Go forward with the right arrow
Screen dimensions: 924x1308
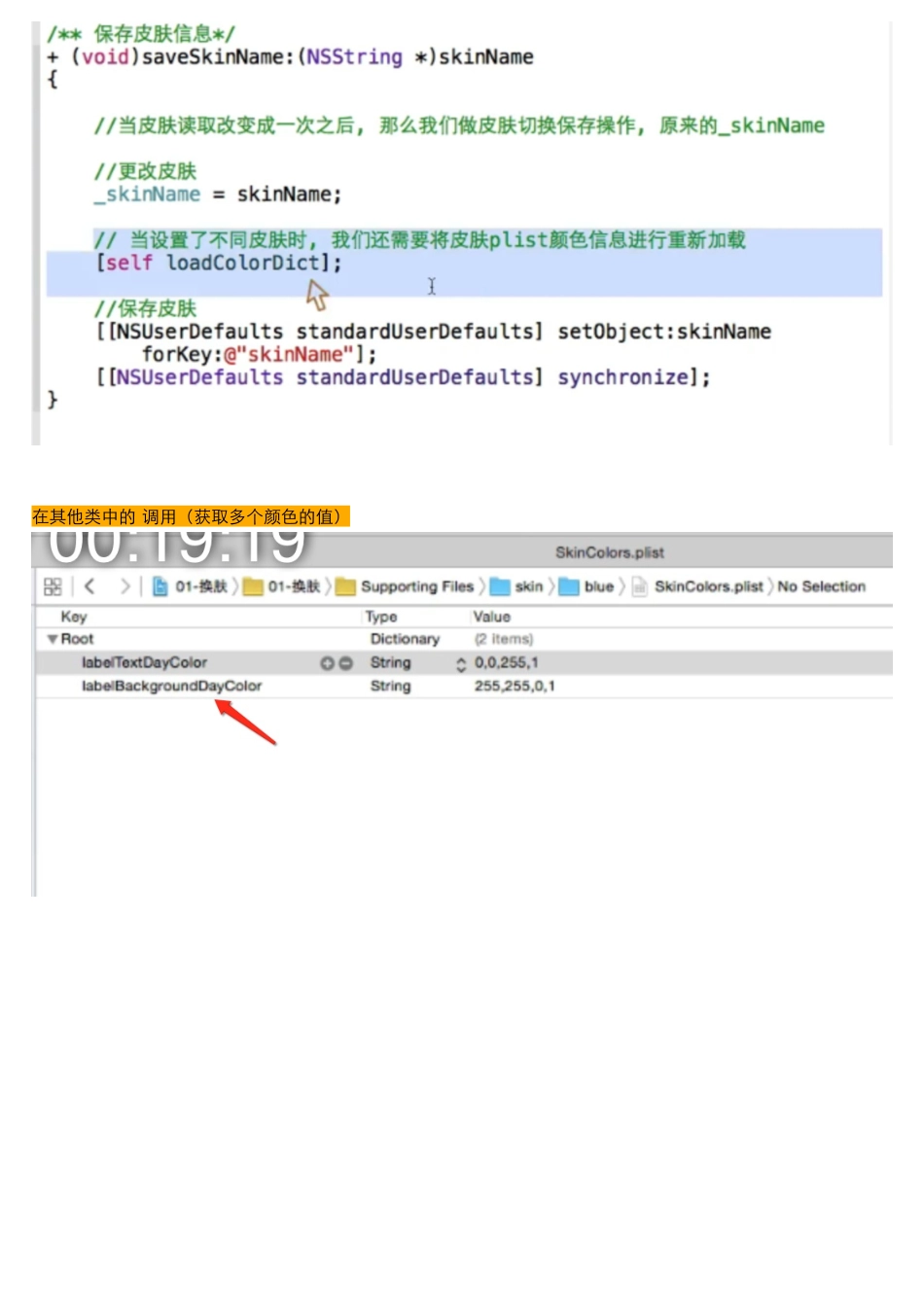click(x=124, y=586)
